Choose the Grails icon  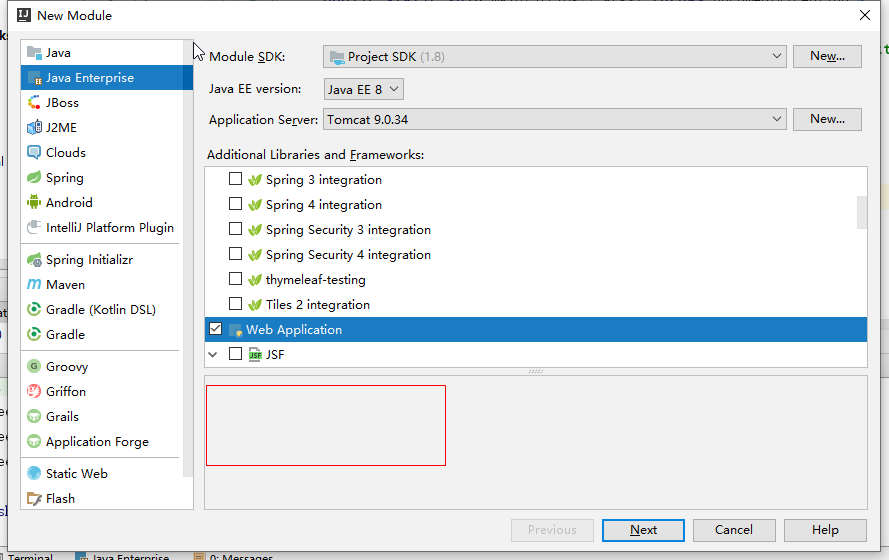(34, 417)
